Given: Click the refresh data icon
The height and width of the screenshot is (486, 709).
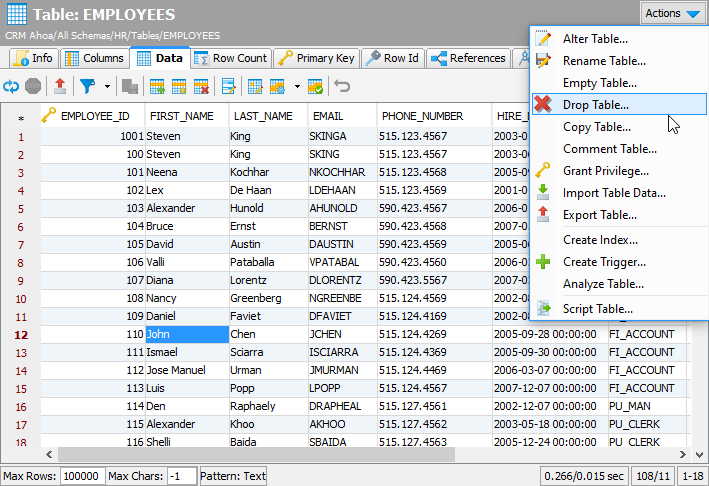Looking at the screenshot, I should (x=11, y=87).
